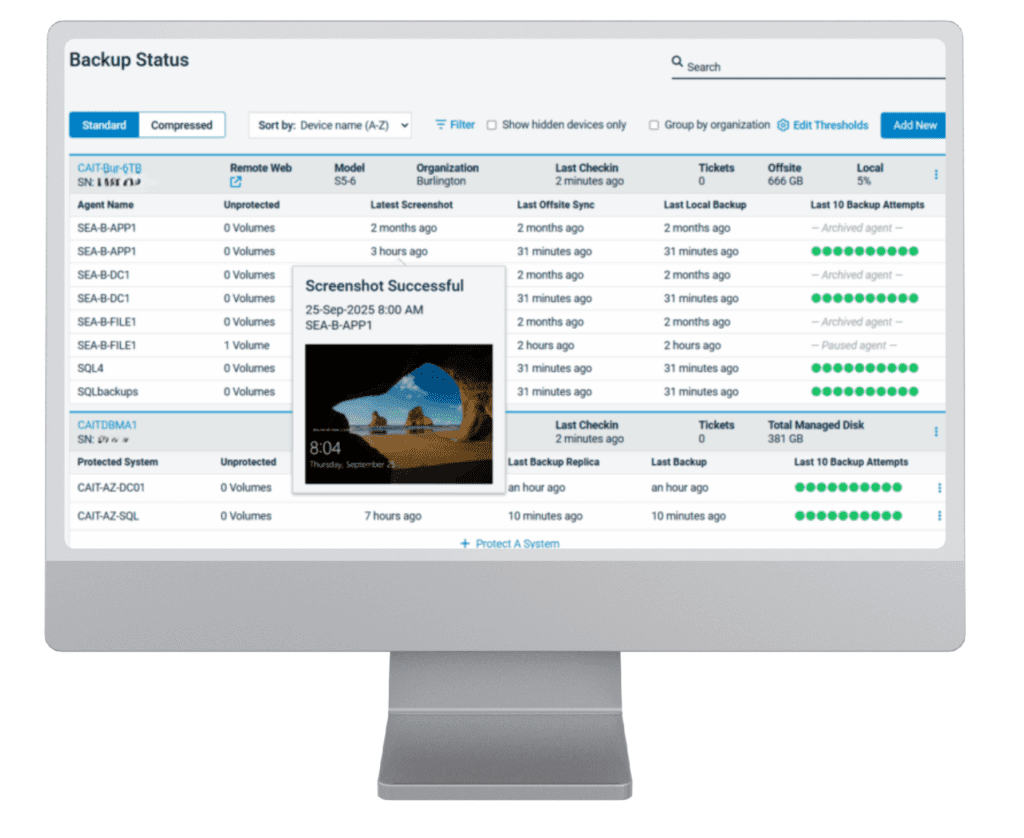The height and width of the screenshot is (838, 1024).
Task: Open Remote Web external link icon
Action: (x=236, y=182)
